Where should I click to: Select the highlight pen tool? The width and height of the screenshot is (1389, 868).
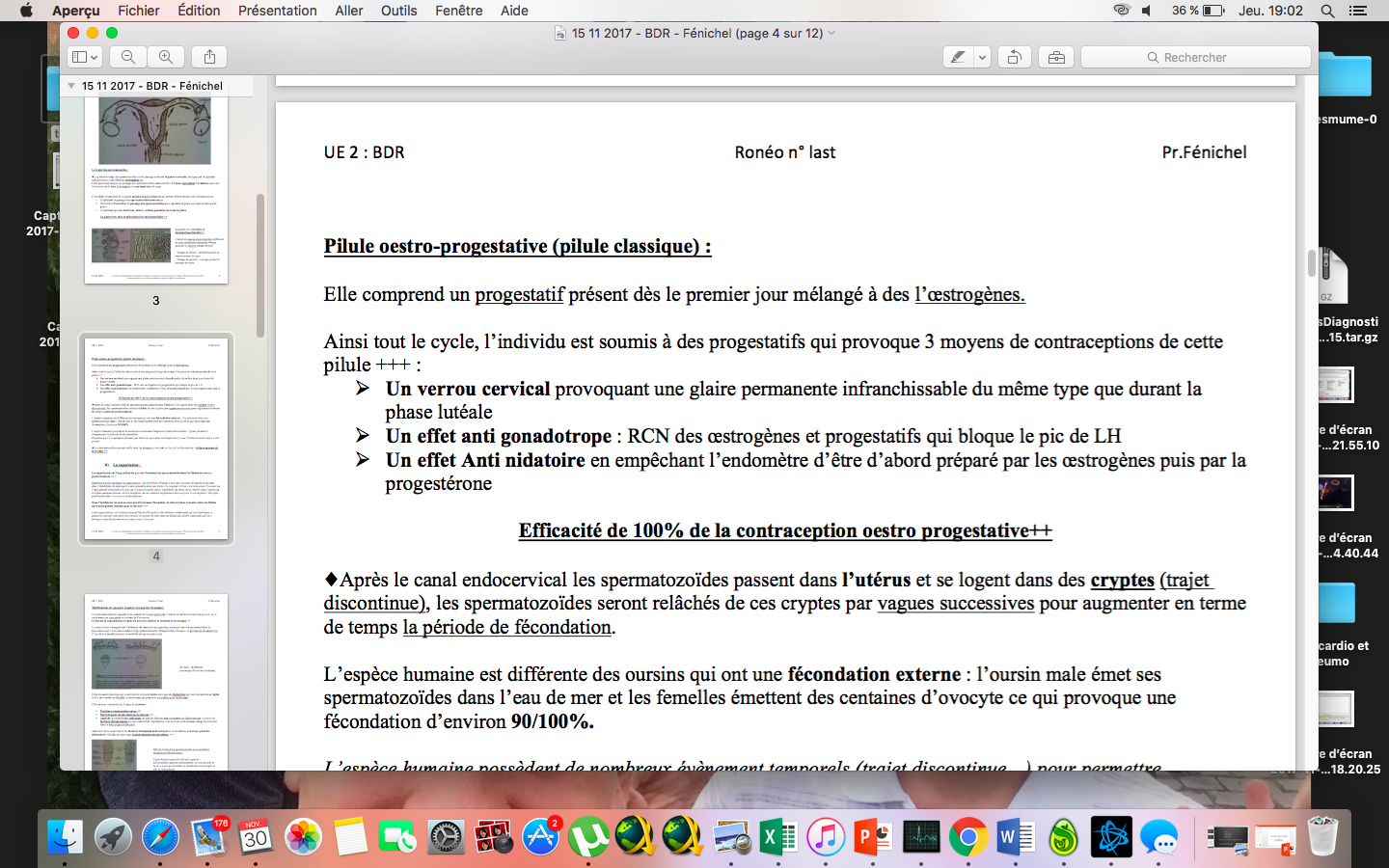tap(958, 57)
